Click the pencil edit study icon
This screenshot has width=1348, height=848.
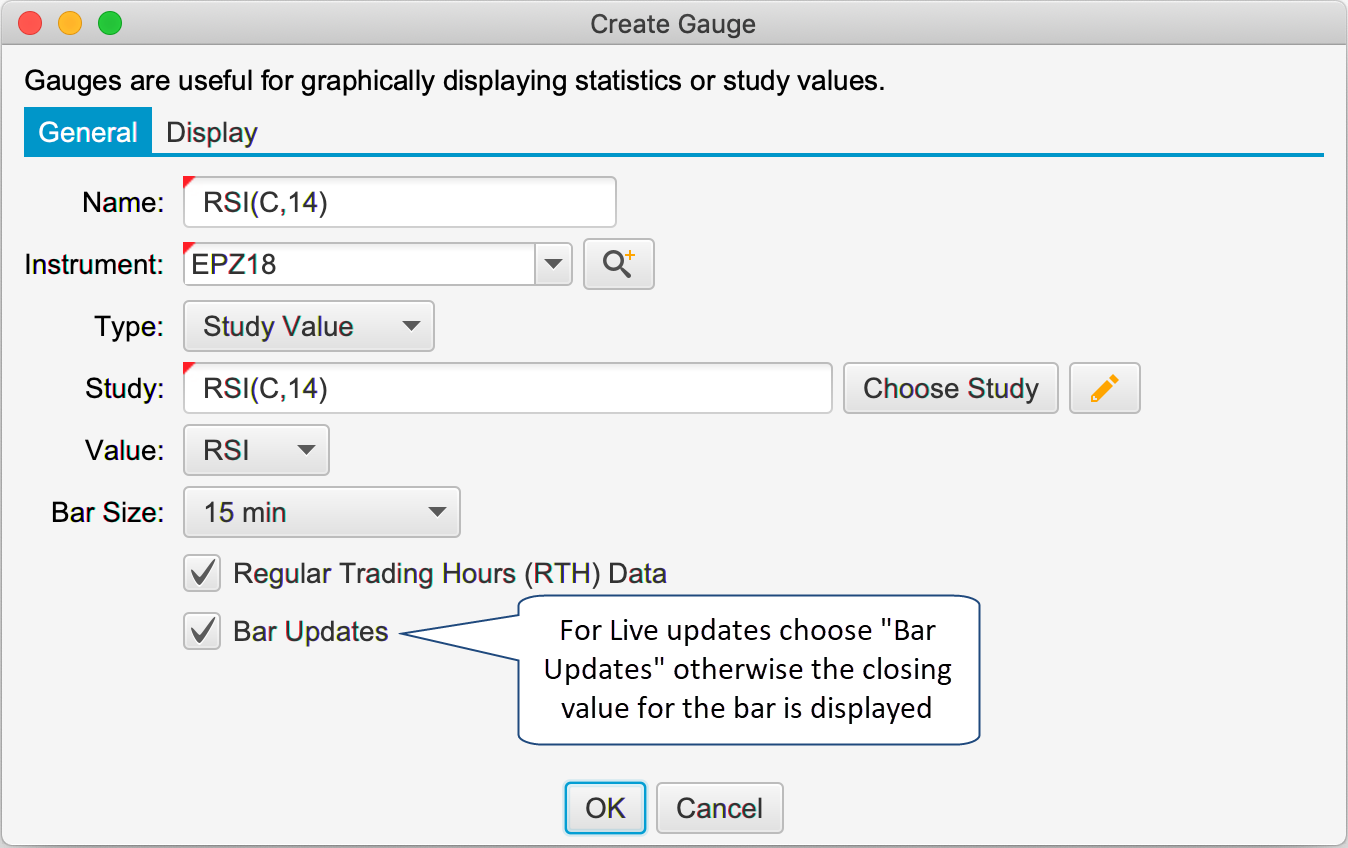pyautogui.click(x=1104, y=388)
